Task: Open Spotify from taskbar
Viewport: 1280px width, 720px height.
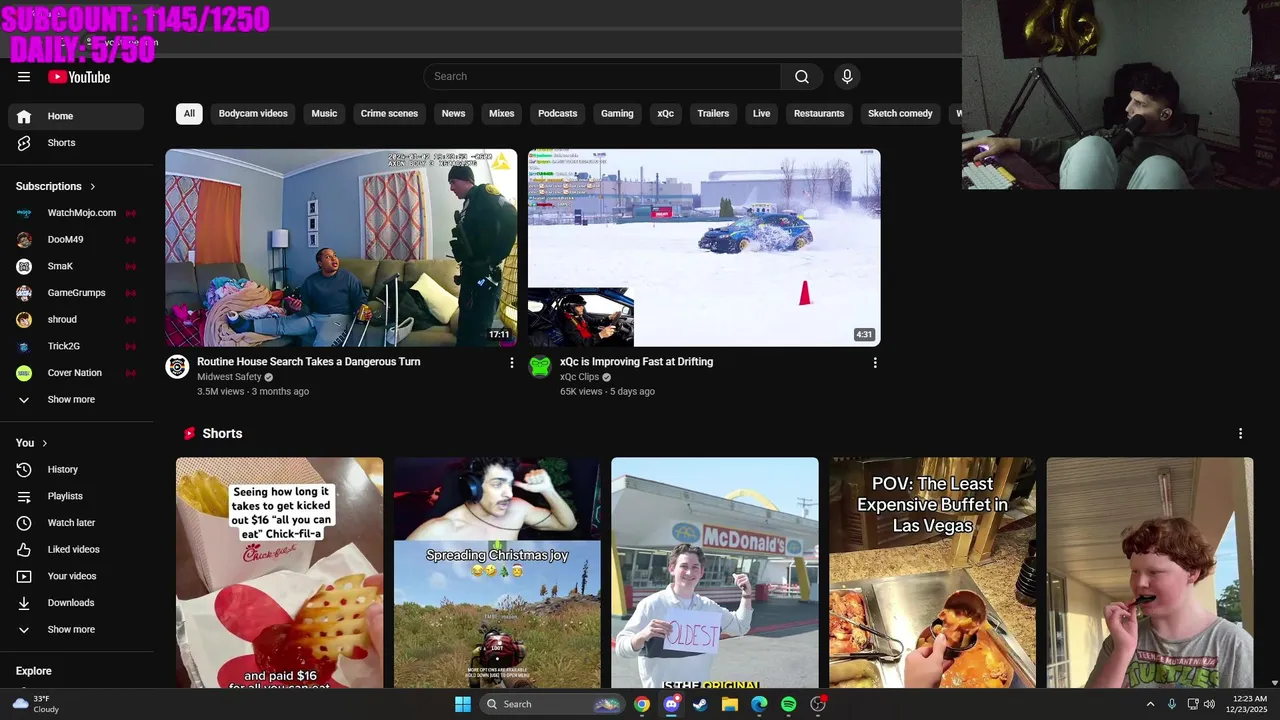Action: pos(788,704)
